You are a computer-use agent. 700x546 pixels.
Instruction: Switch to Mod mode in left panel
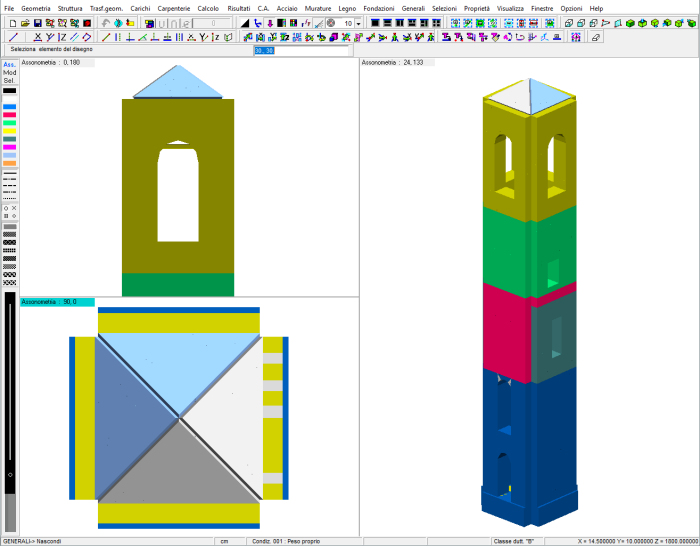9,72
